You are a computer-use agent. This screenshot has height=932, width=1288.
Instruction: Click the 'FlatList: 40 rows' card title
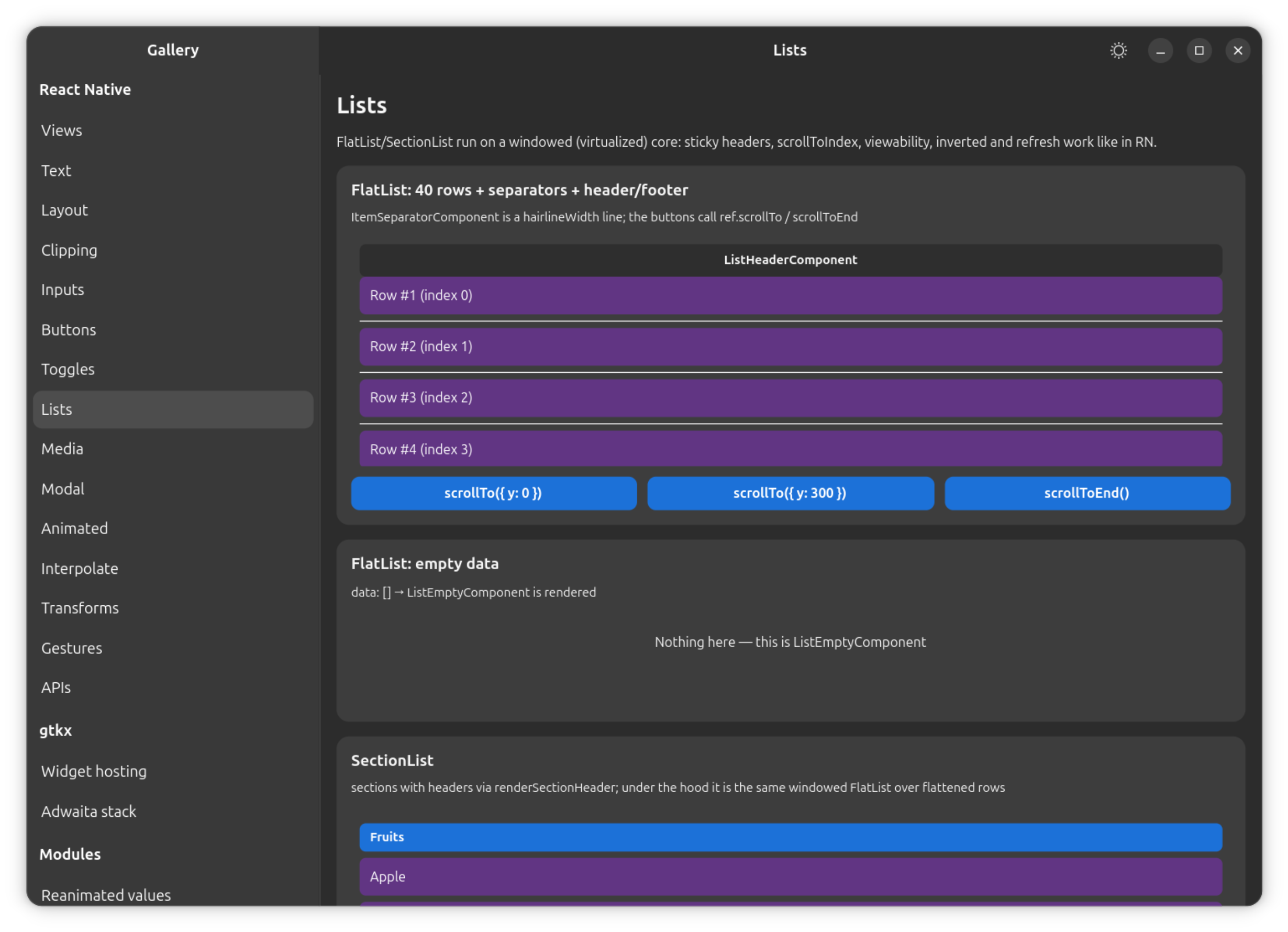pos(519,190)
